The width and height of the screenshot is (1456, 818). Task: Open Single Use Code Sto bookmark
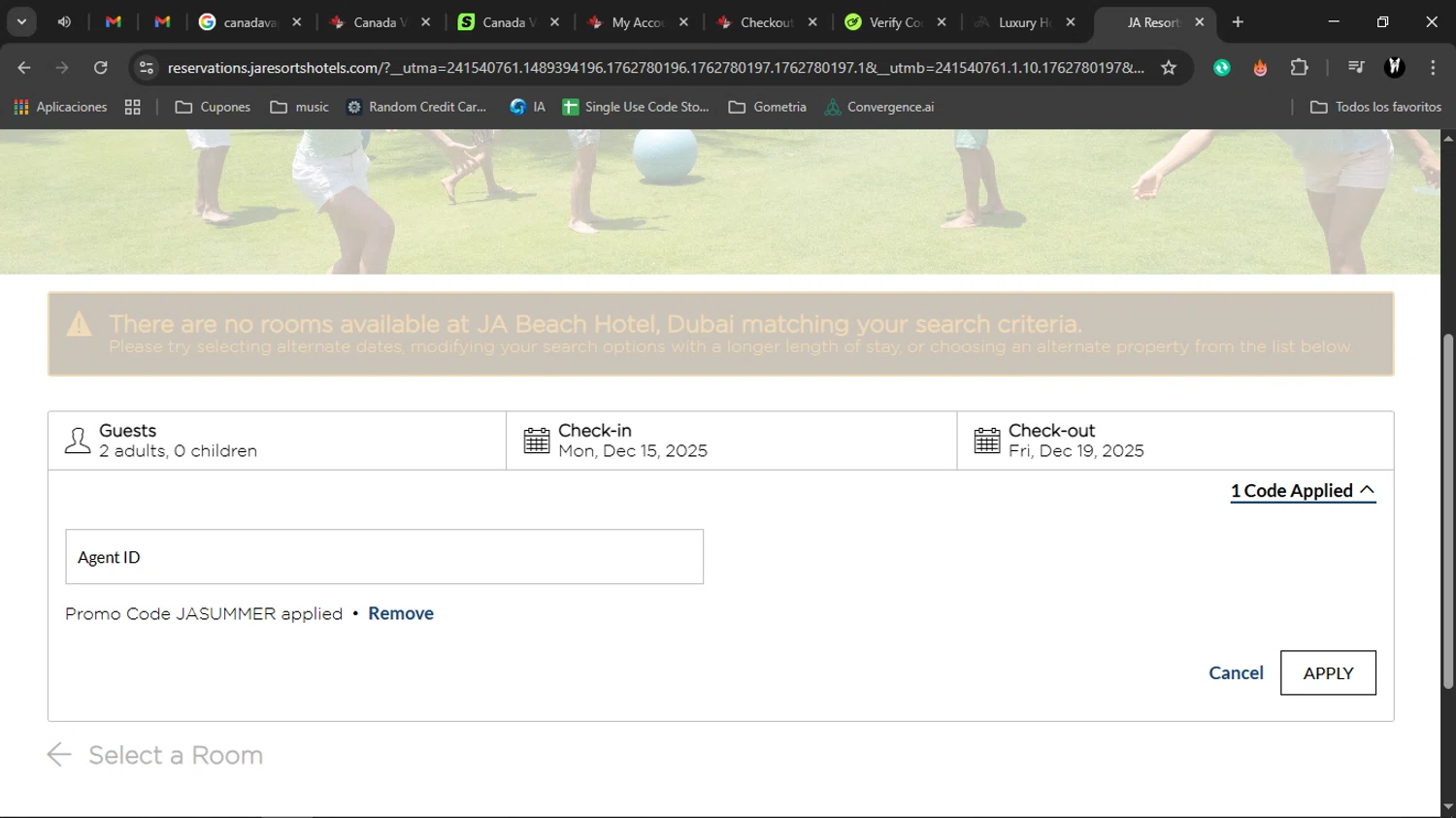click(x=636, y=107)
